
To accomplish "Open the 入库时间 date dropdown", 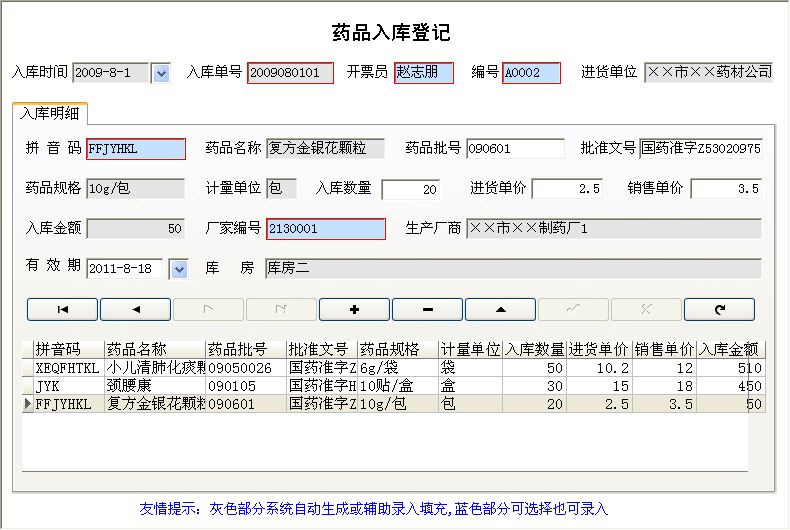I will (x=161, y=73).
